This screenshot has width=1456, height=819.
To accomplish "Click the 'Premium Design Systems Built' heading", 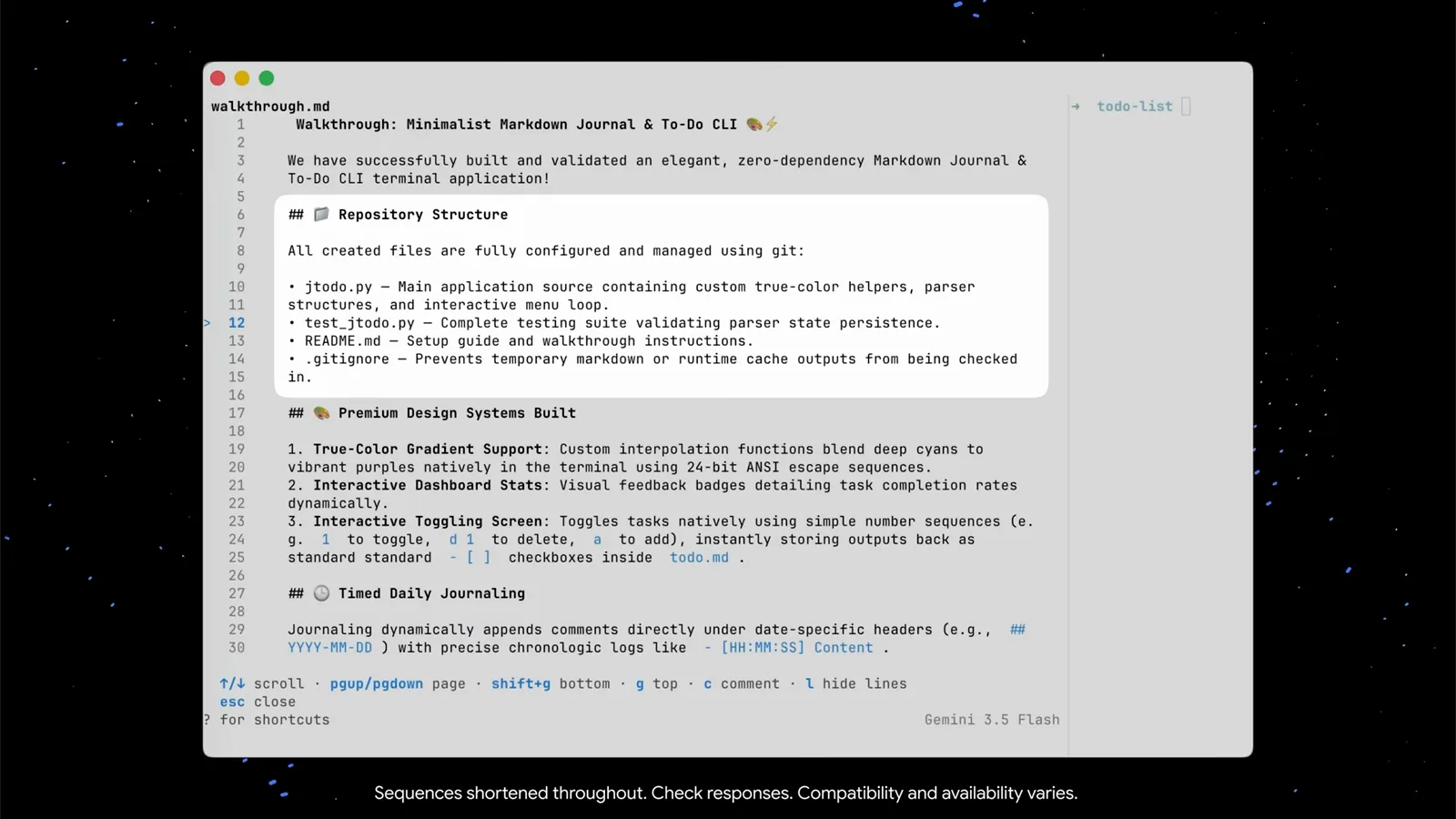I will (x=457, y=413).
